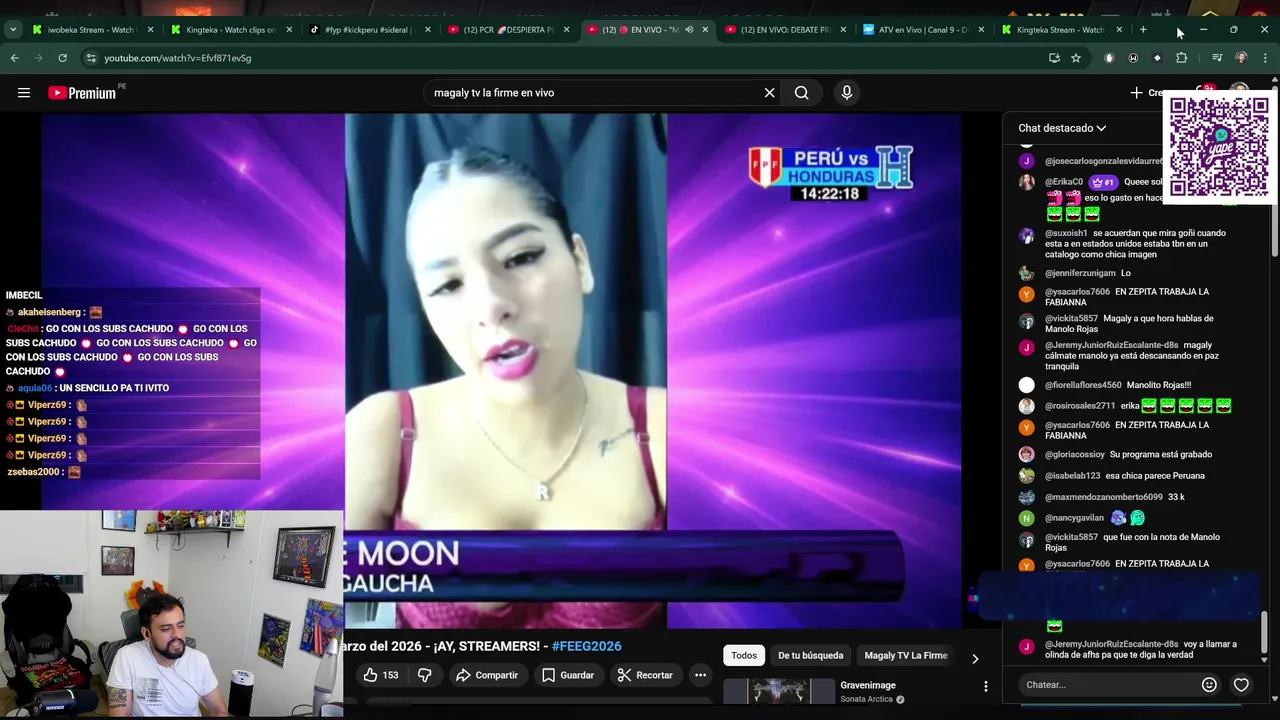This screenshot has width=1280, height=720.
Task: Click the address bar URL
Action: [178, 58]
